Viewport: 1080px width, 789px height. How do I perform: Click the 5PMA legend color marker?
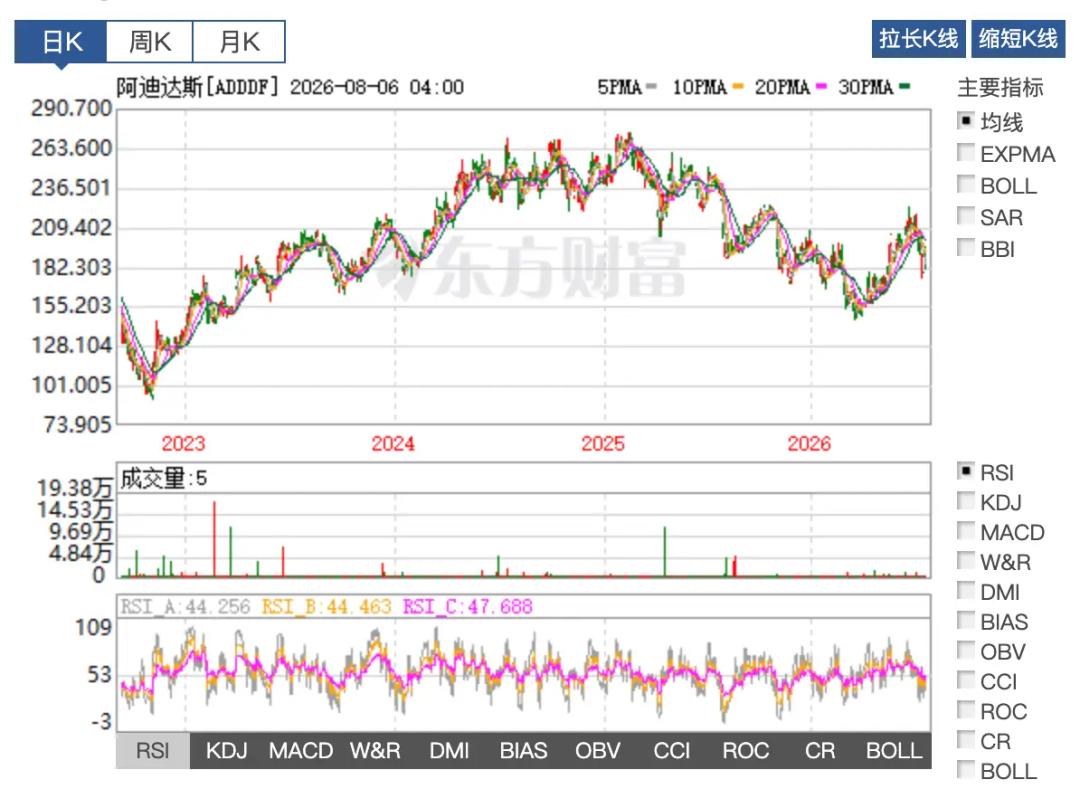652,87
